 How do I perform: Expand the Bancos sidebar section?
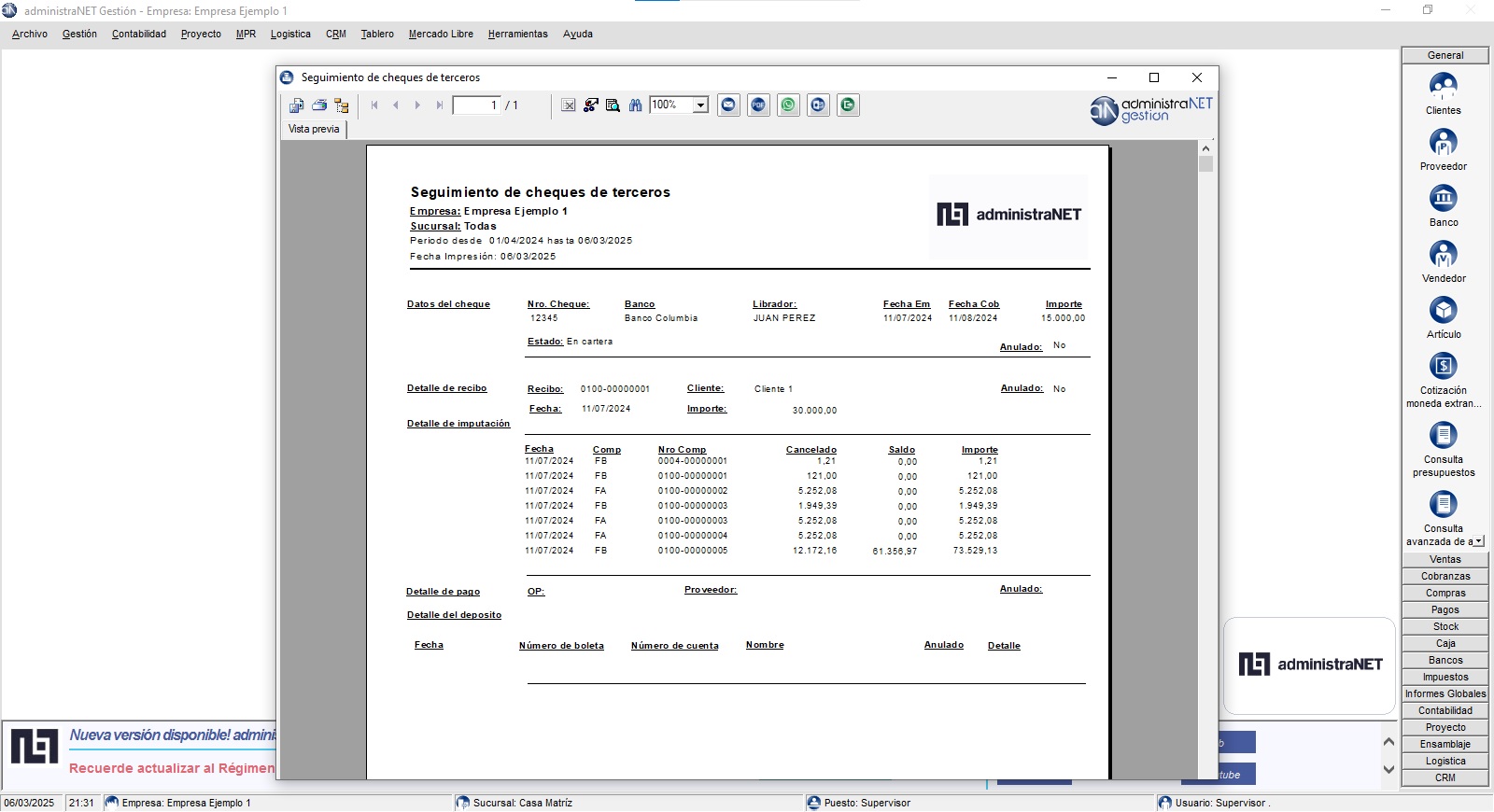point(1445,661)
